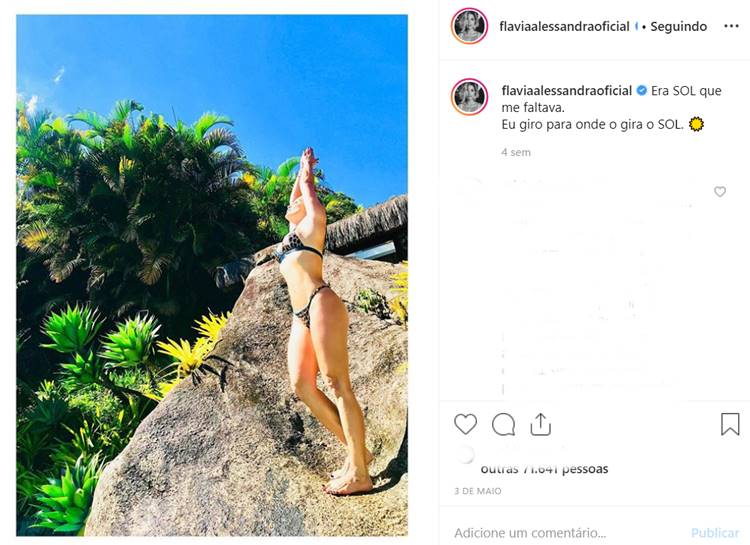This screenshot has height=545, width=750.
Task: Toggle the Seguindo follow status
Action: tap(678, 27)
